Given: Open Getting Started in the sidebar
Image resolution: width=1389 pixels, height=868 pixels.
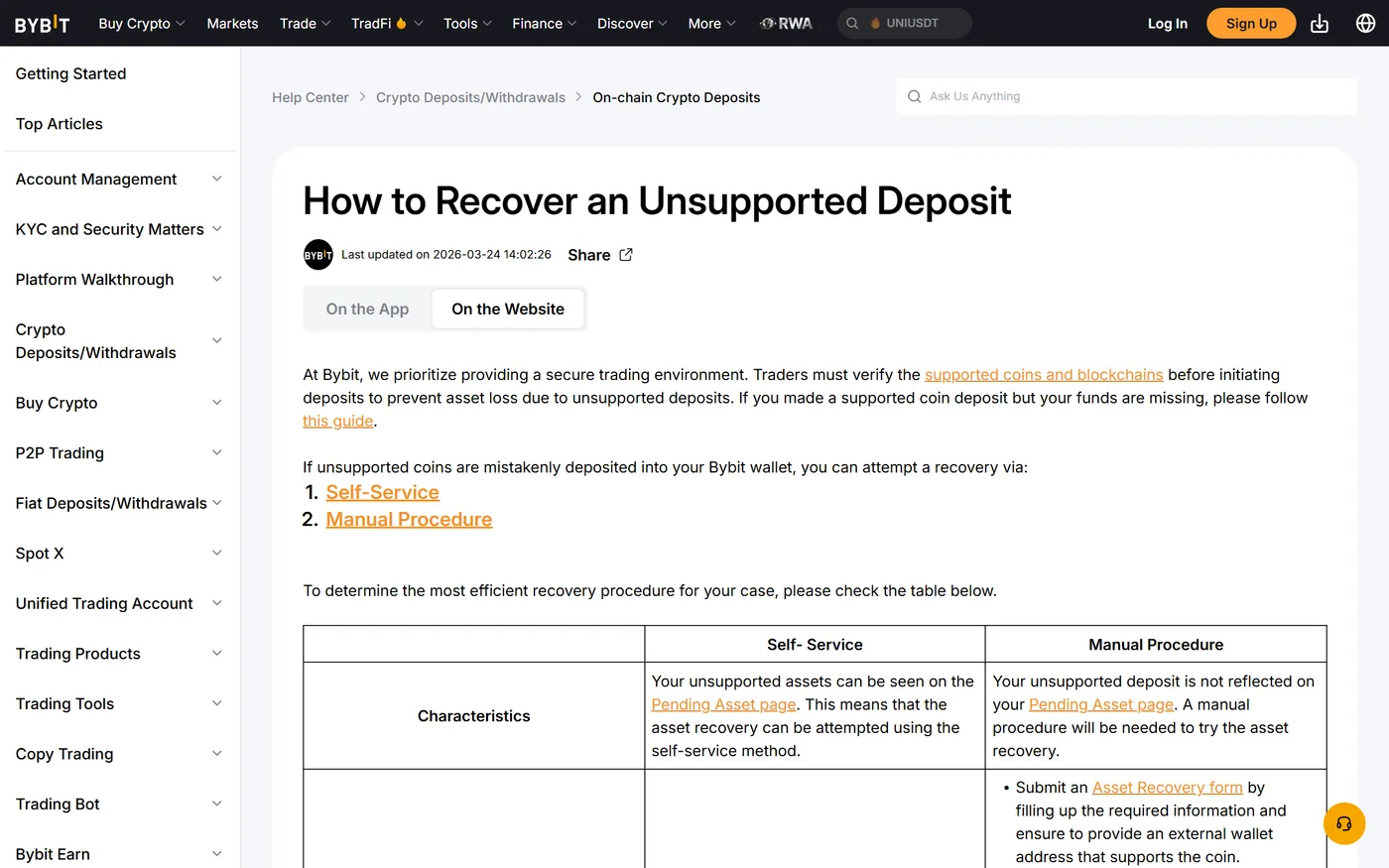Looking at the screenshot, I should coord(71,73).
